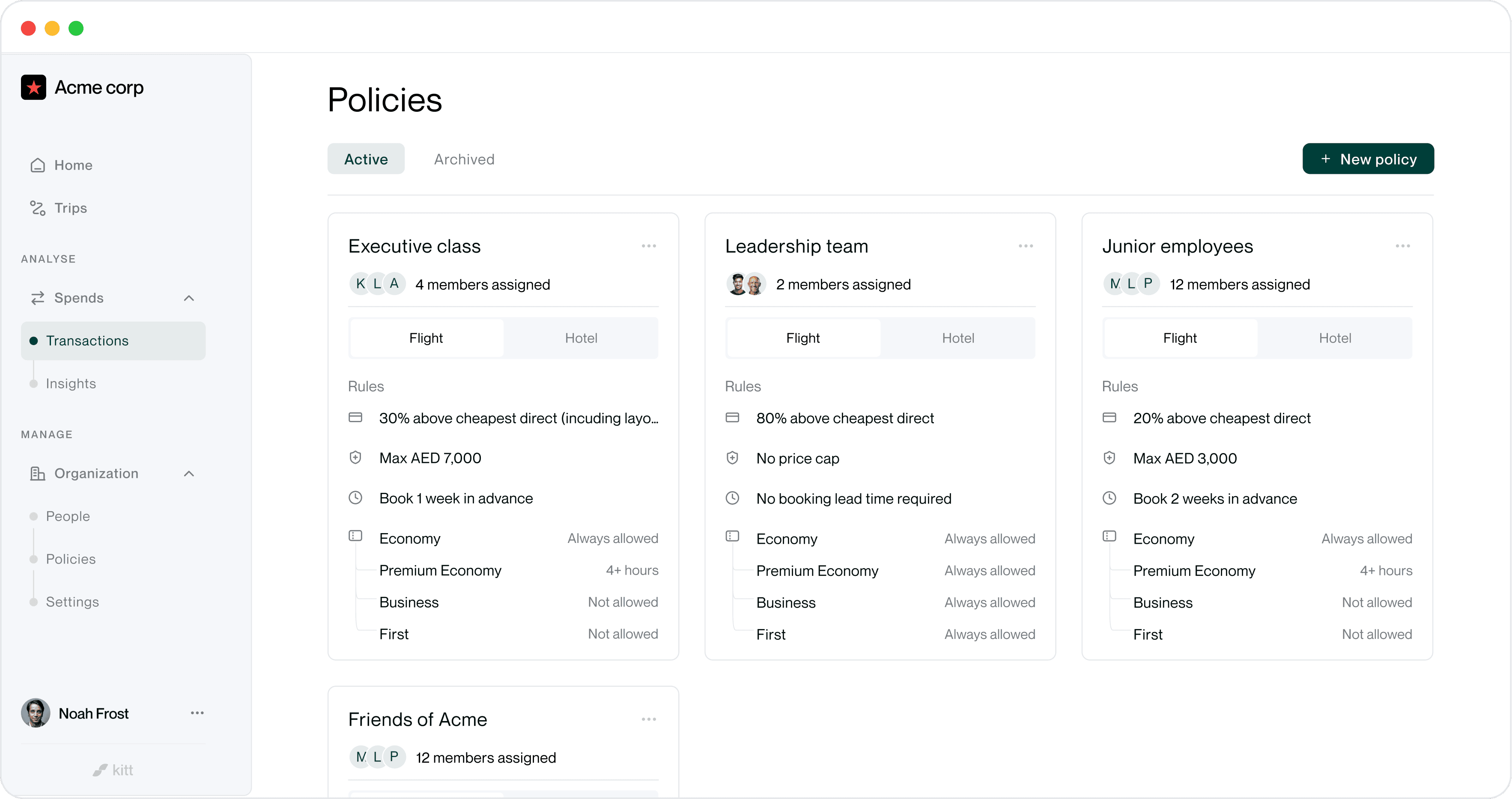Click the card icon beside 30% above cheapest direct
The height and width of the screenshot is (799, 1512).
click(356, 417)
